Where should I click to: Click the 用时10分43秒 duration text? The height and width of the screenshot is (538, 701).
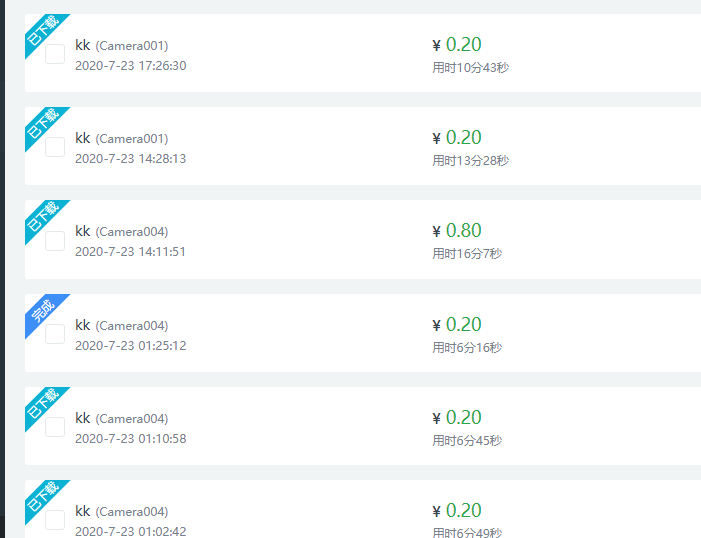(x=470, y=68)
